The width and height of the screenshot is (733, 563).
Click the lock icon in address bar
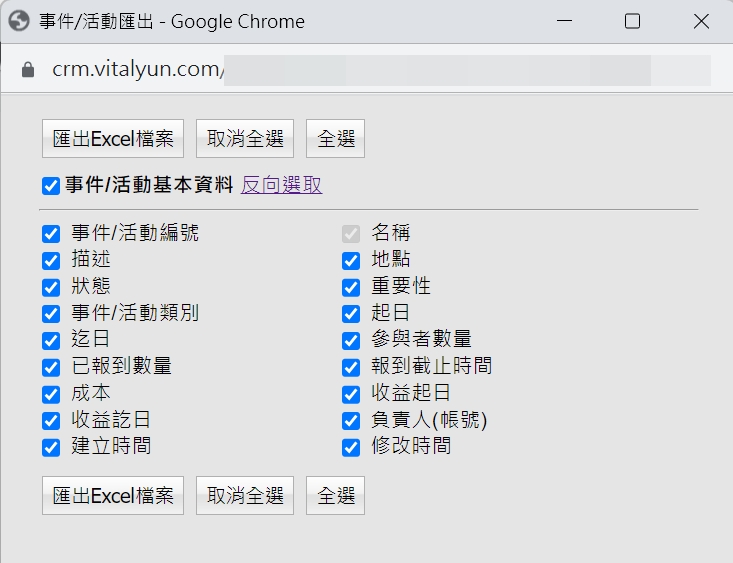28,70
